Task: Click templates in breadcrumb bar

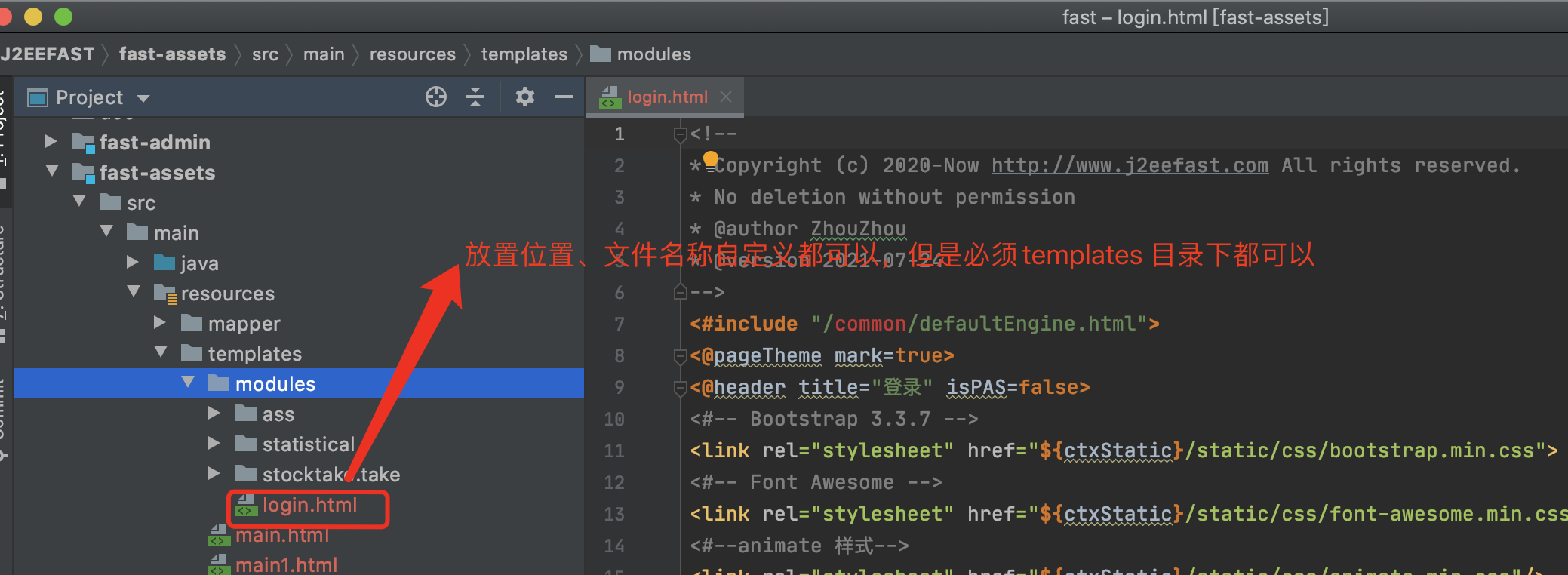Action: pyautogui.click(x=524, y=54)
